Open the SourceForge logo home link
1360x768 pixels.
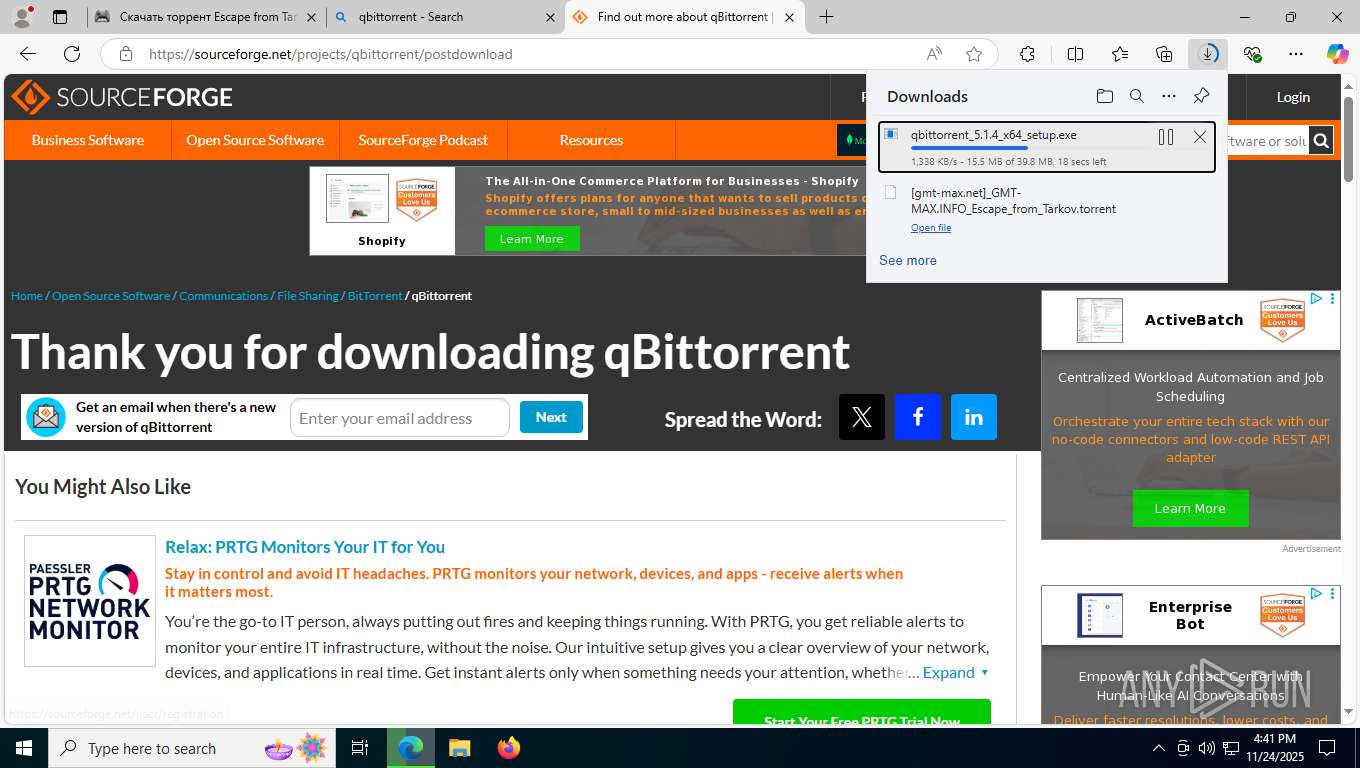pyautogui.click(x=122, y=97)
